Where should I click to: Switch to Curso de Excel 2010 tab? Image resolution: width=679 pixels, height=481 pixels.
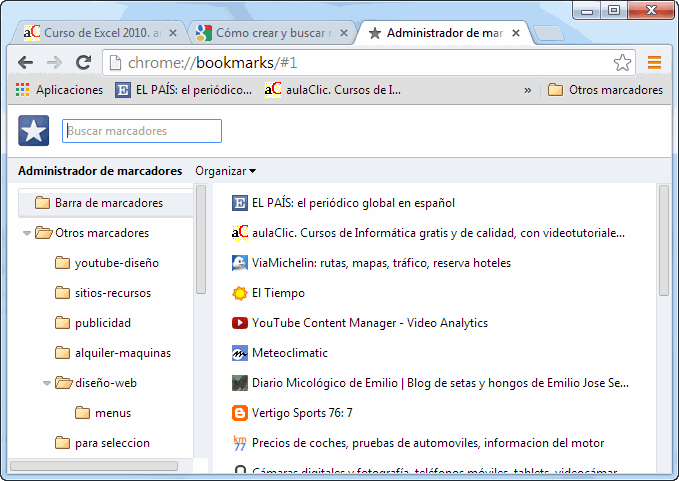pos(100,33)
